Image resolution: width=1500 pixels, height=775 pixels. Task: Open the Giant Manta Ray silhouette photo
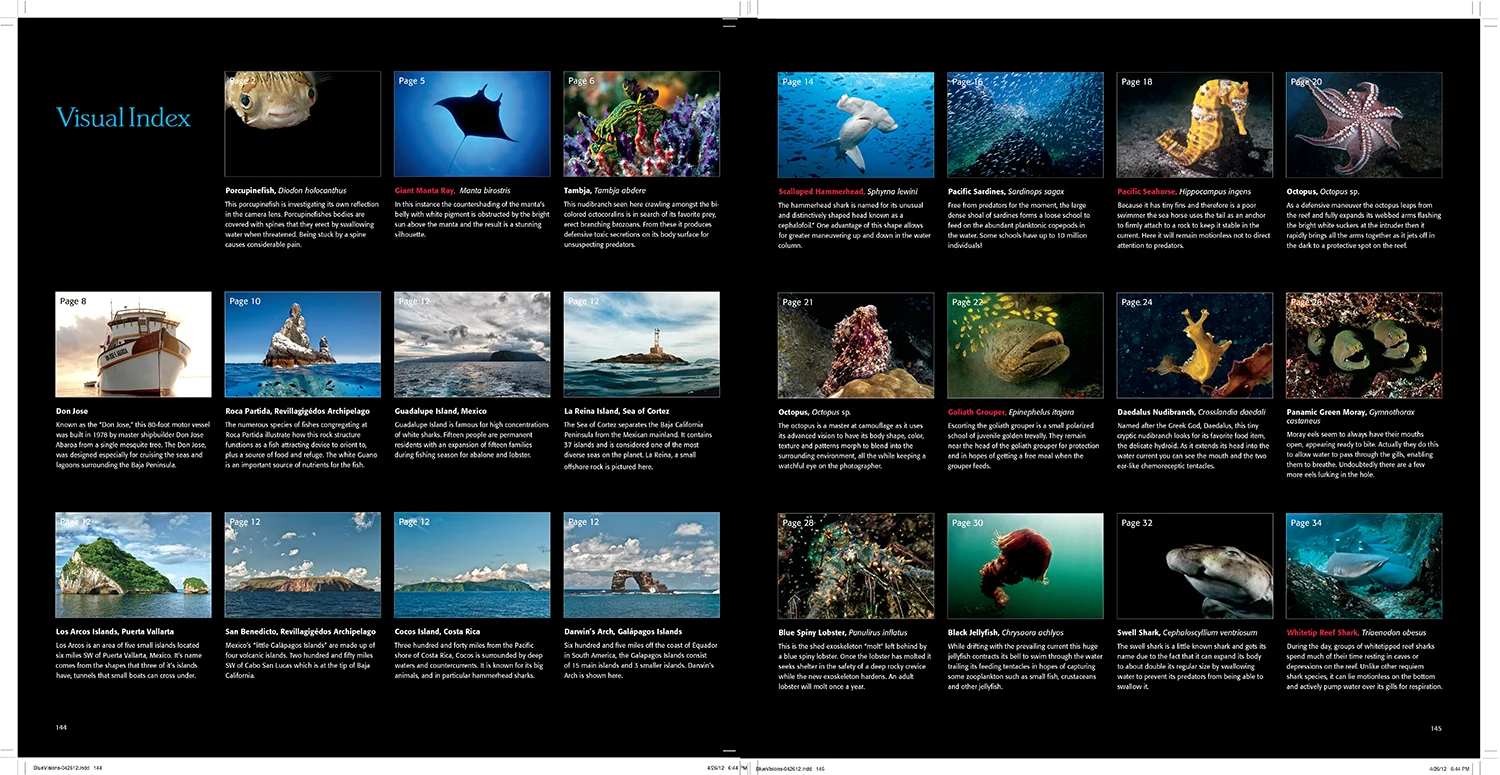pos(472,124)
